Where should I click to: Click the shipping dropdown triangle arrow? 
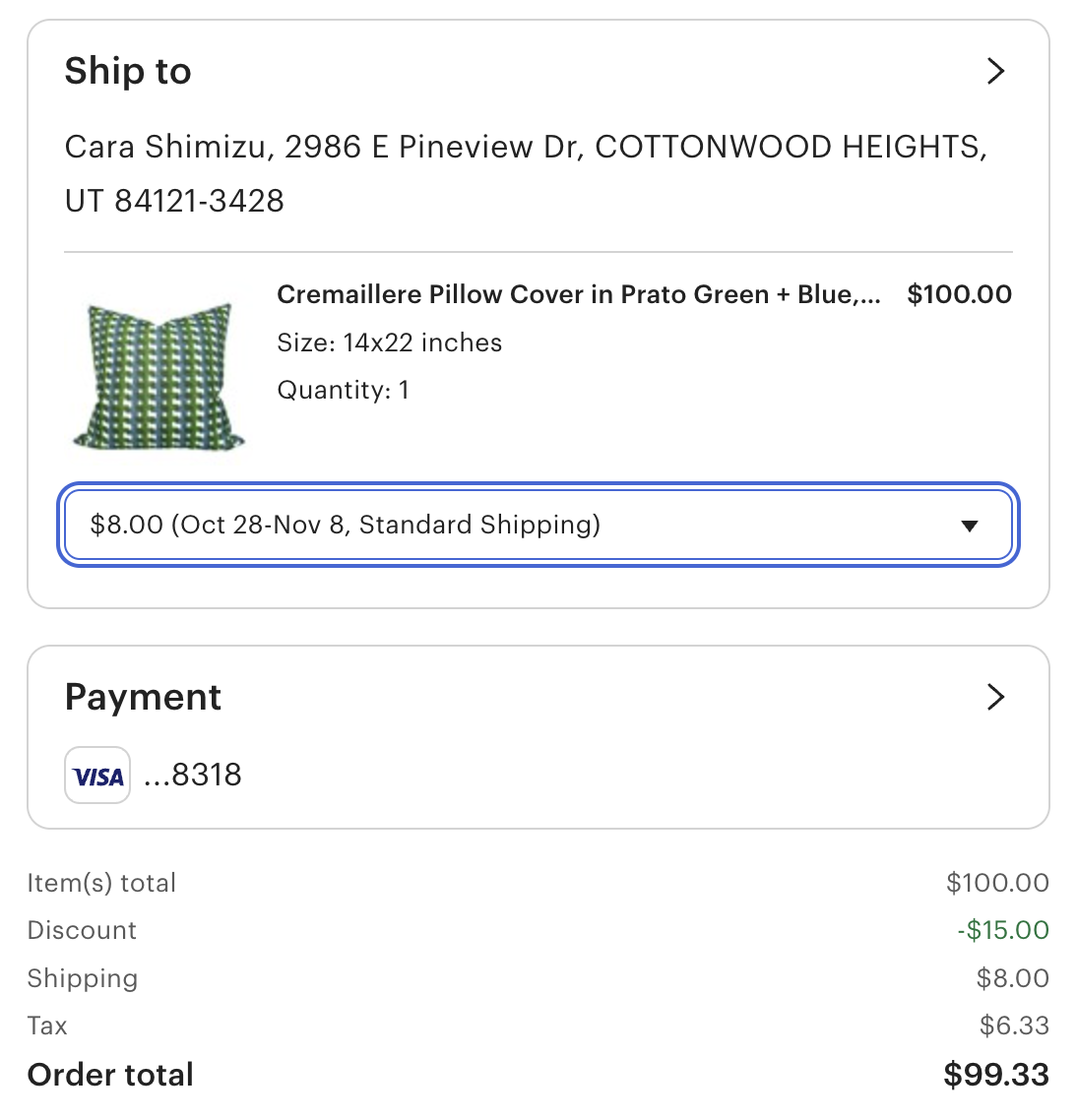(x=969, y=526)
